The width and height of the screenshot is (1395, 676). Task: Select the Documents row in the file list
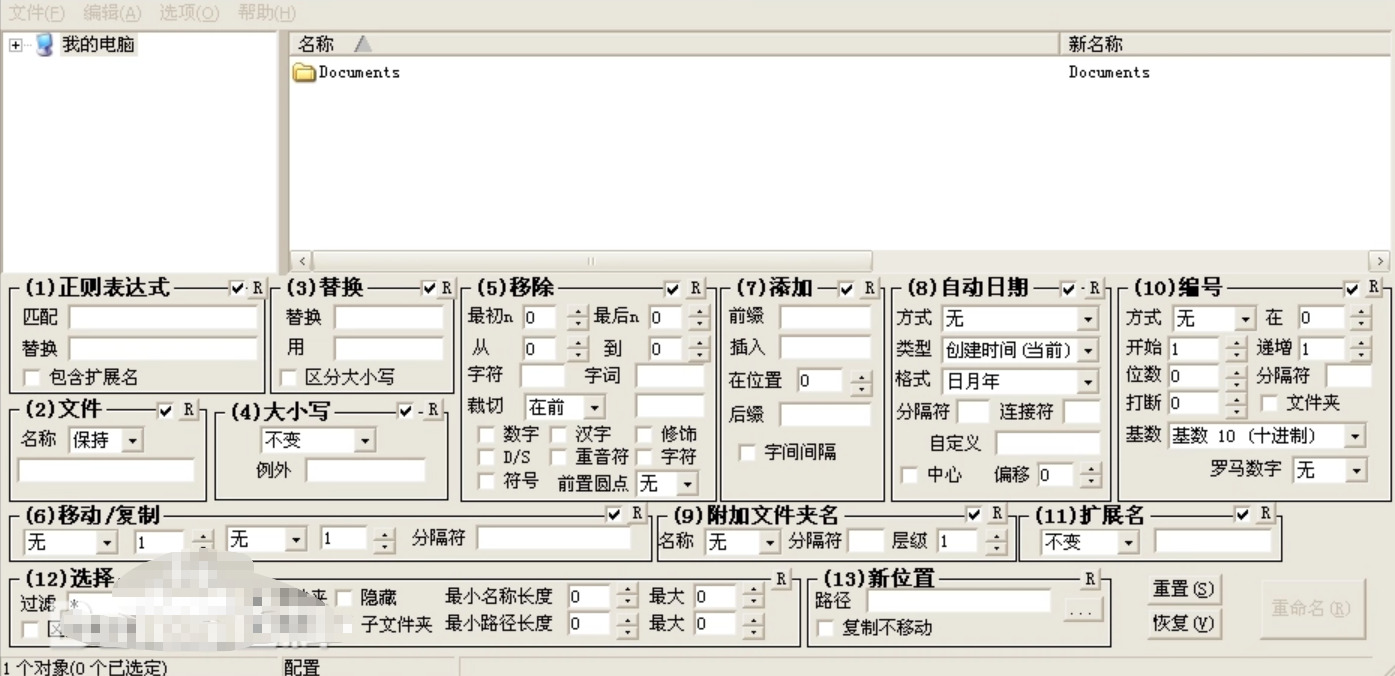click(x=840, y=72)
